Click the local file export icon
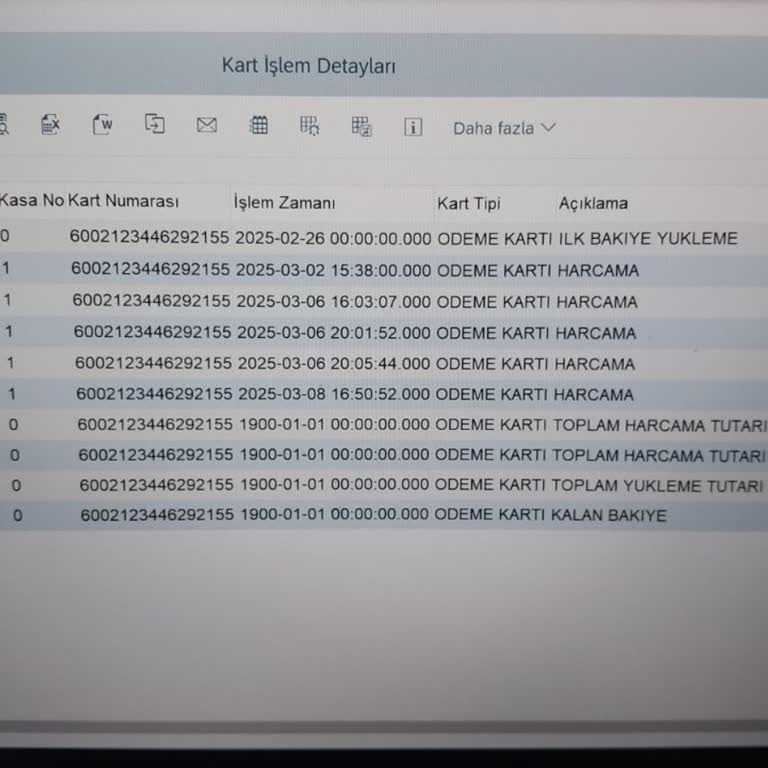 [x=155, y=123]
